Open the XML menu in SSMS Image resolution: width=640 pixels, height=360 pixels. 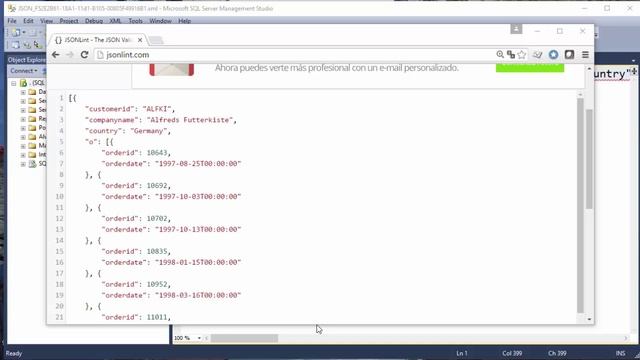tap(115, 21)
